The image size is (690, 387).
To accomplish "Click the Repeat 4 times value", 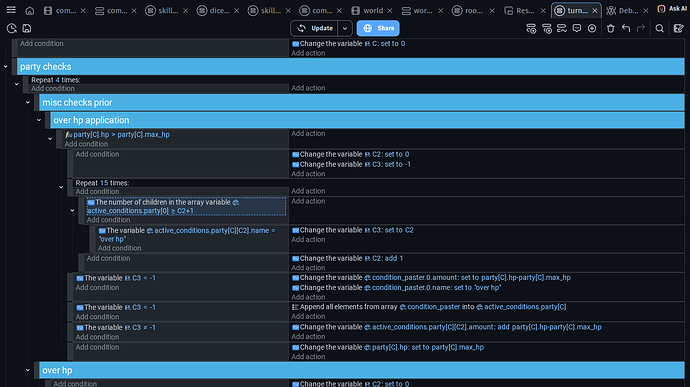I will click(x=57, y=80).
